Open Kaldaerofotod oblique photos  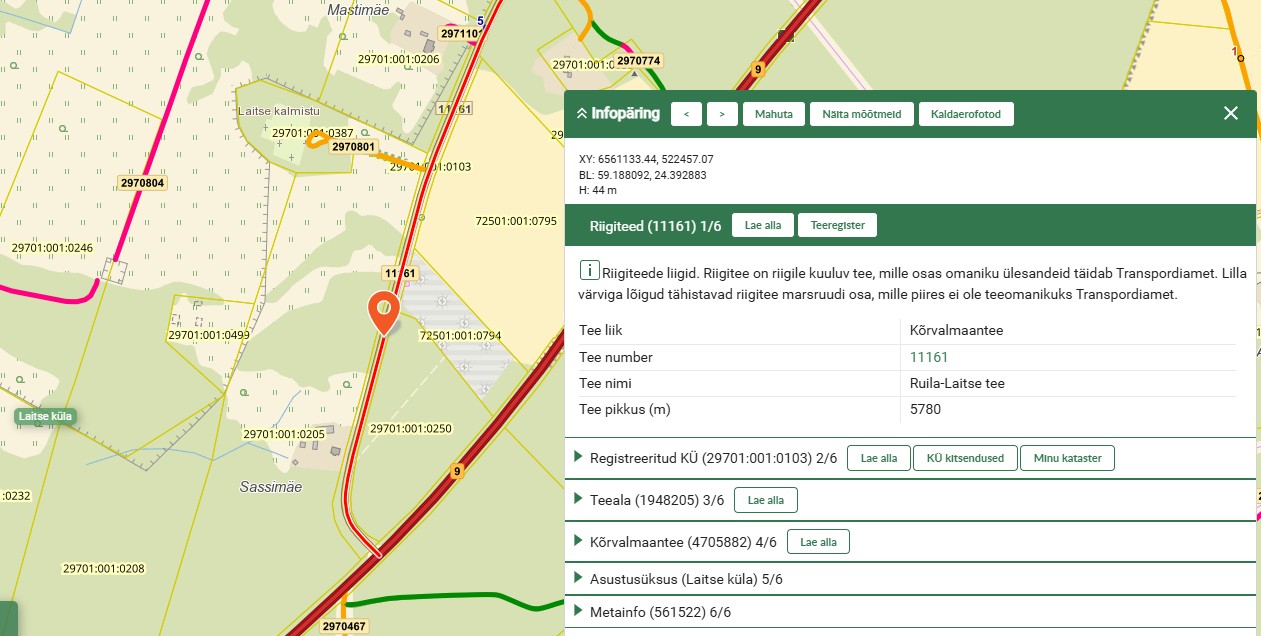tap(966, 114)
